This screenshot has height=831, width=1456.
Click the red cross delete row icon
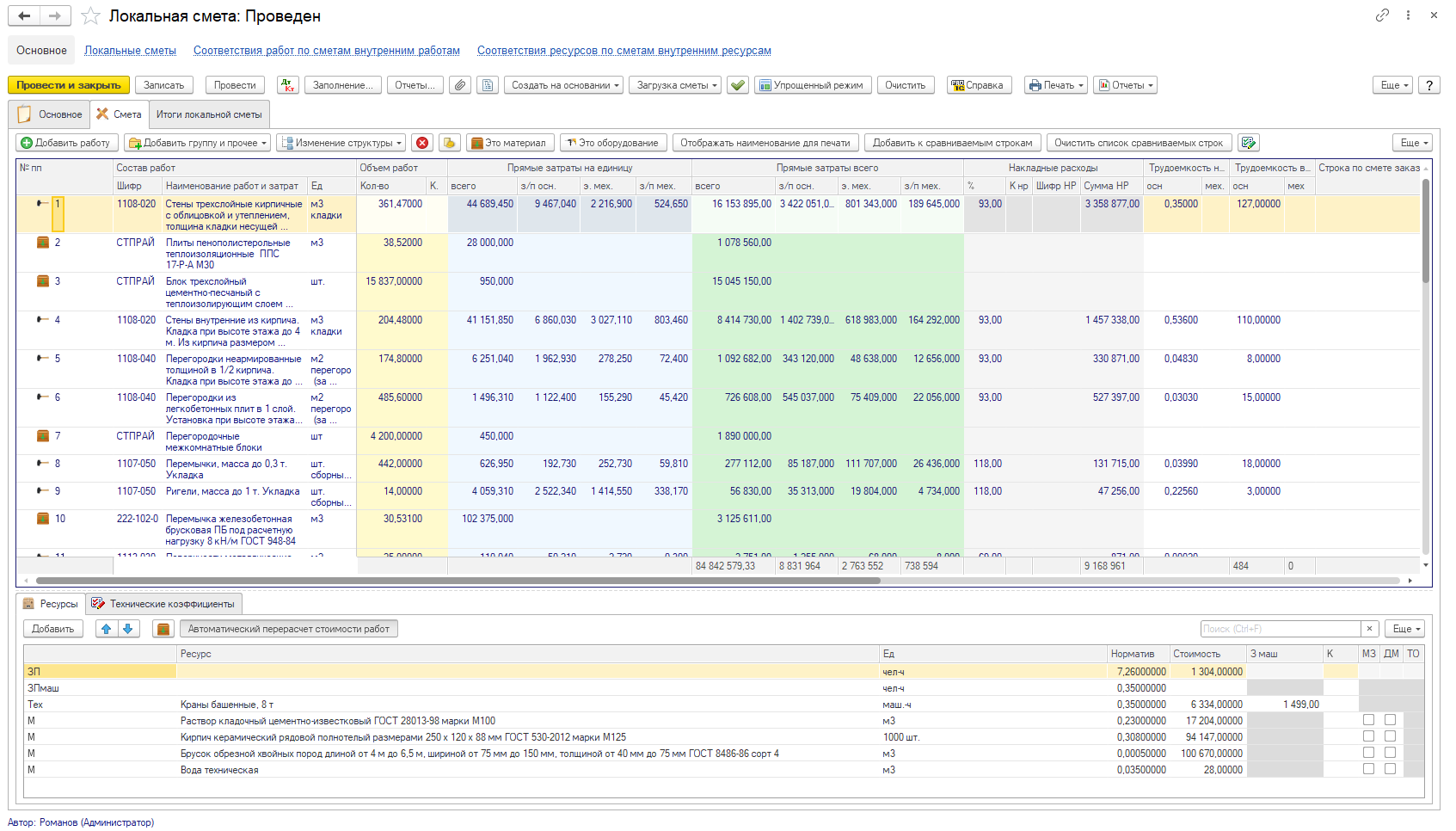point(422,143)
